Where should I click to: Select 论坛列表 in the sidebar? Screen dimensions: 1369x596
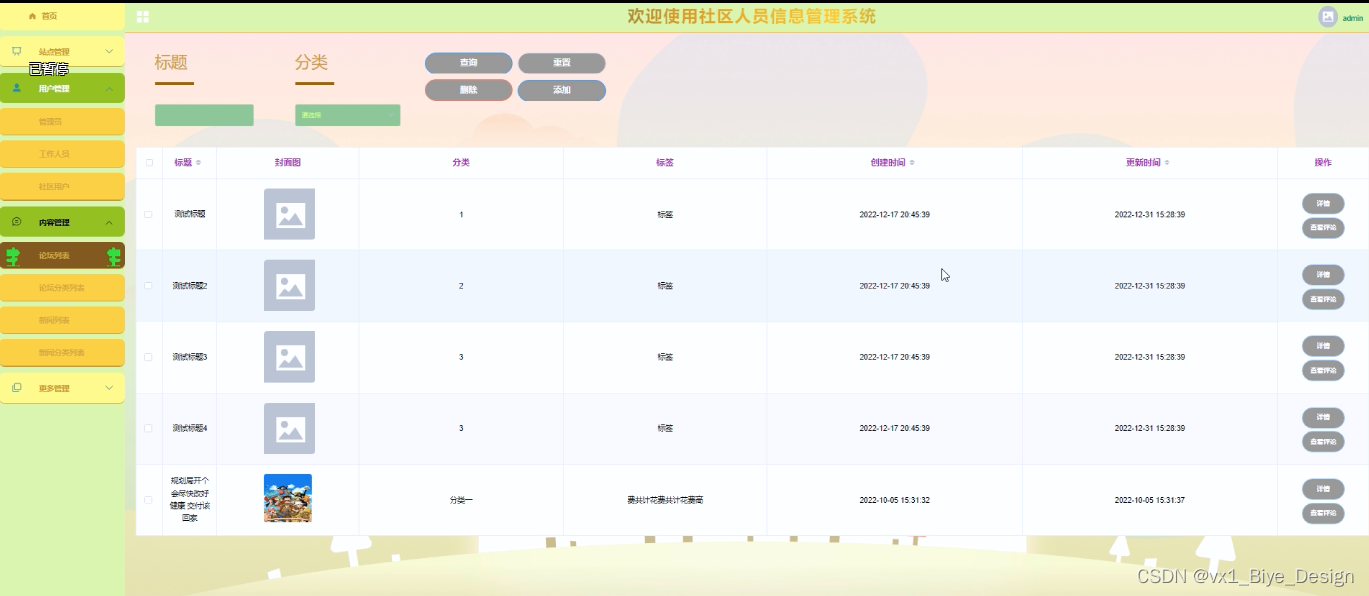62,255
